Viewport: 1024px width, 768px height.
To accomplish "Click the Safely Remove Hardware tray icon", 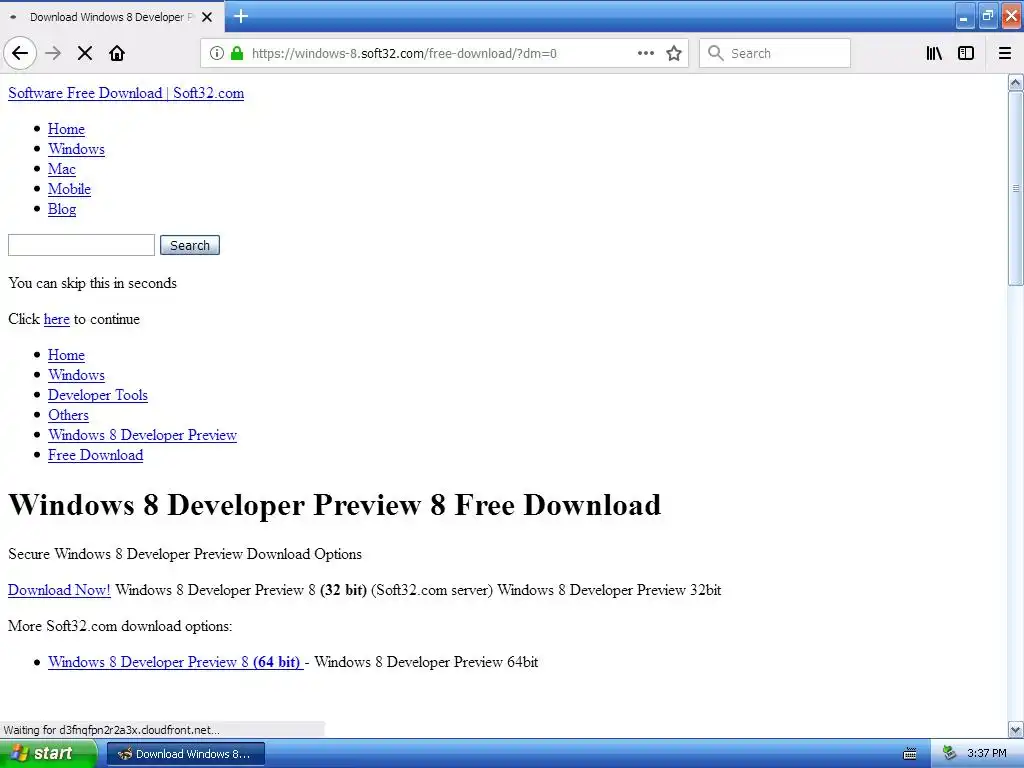I will (950, 754).
